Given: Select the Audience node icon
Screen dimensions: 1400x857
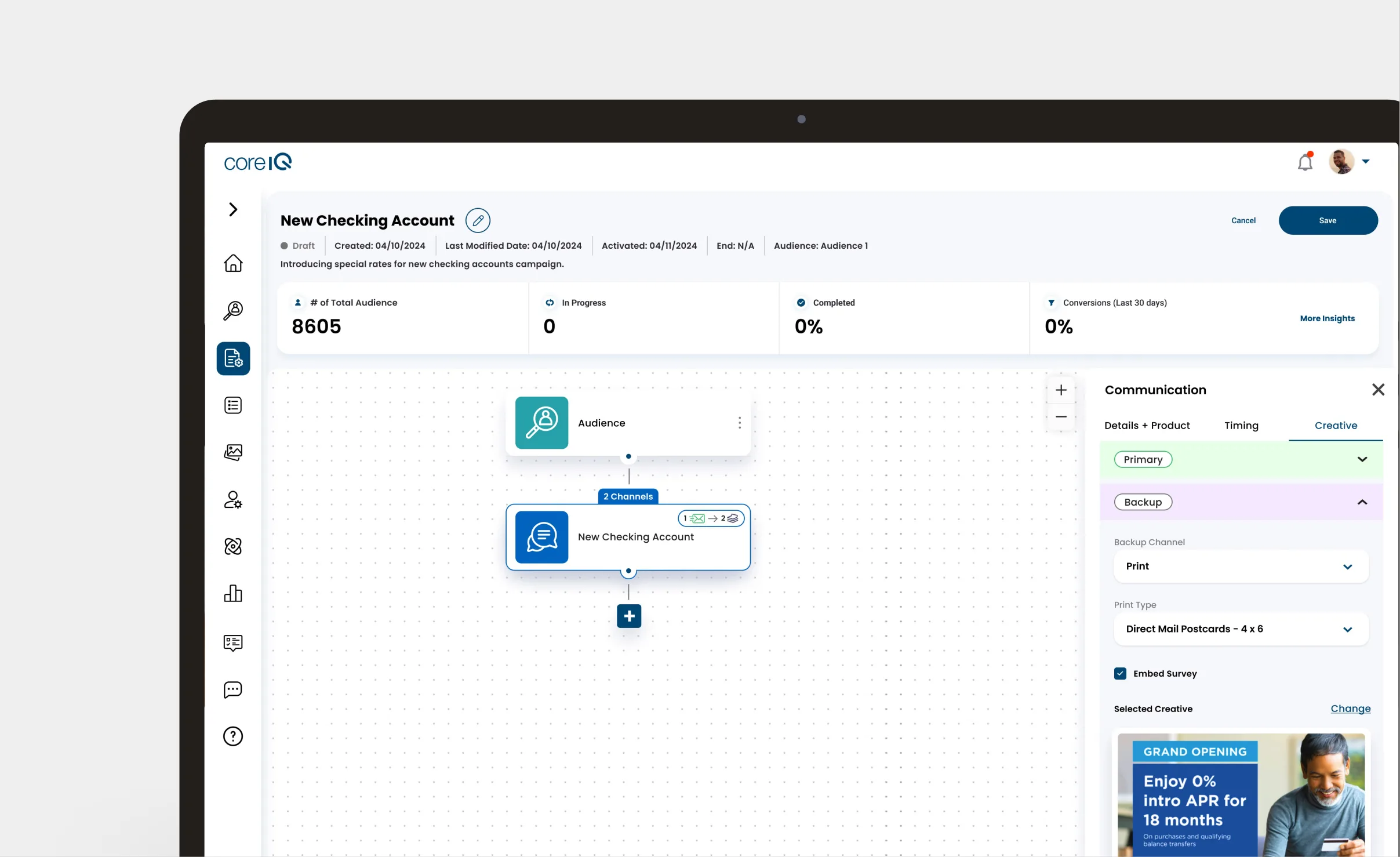Looking at the screenshot, I should 541,423.
